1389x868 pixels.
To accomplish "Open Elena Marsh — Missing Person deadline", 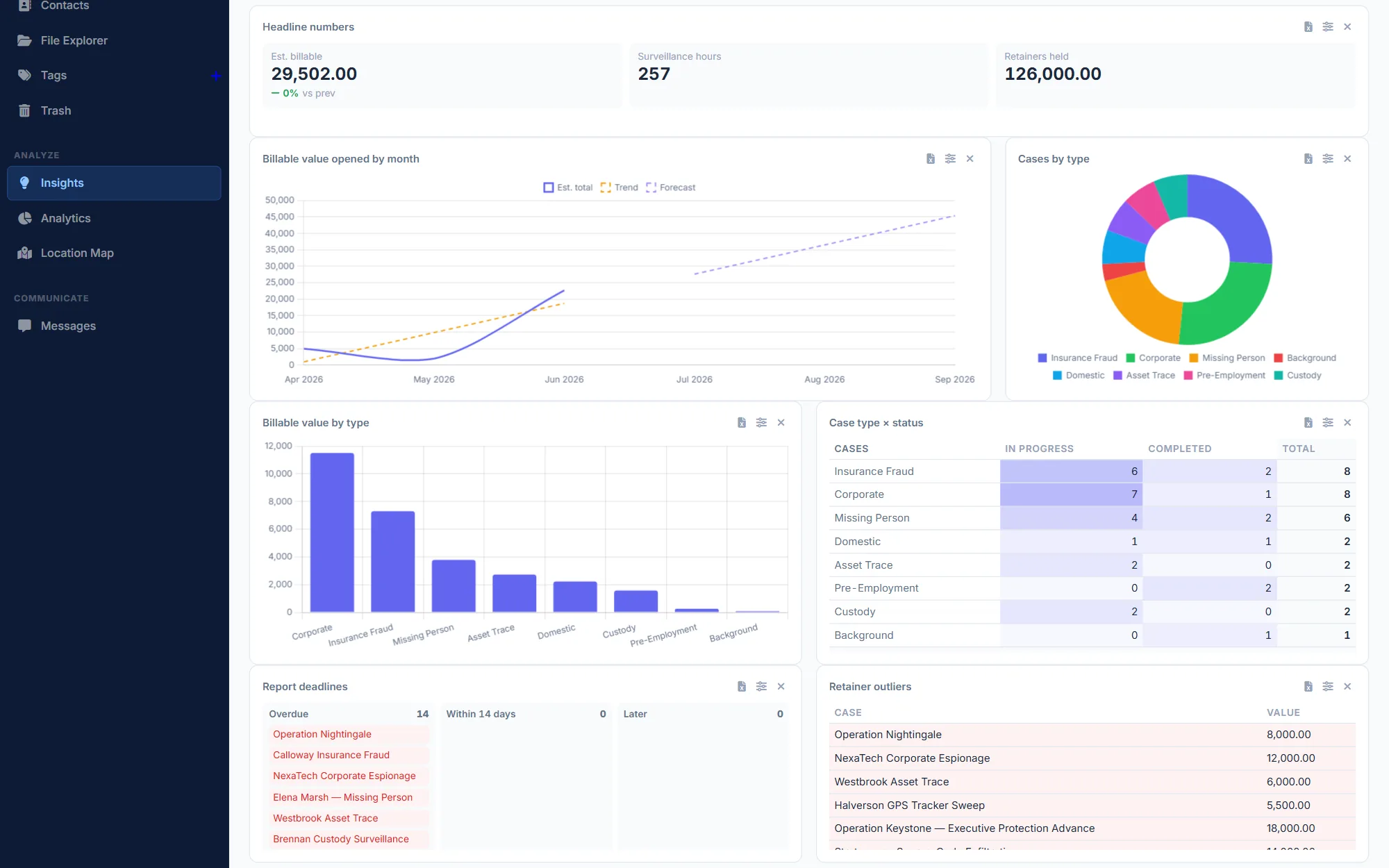I will tap(347, 797).
